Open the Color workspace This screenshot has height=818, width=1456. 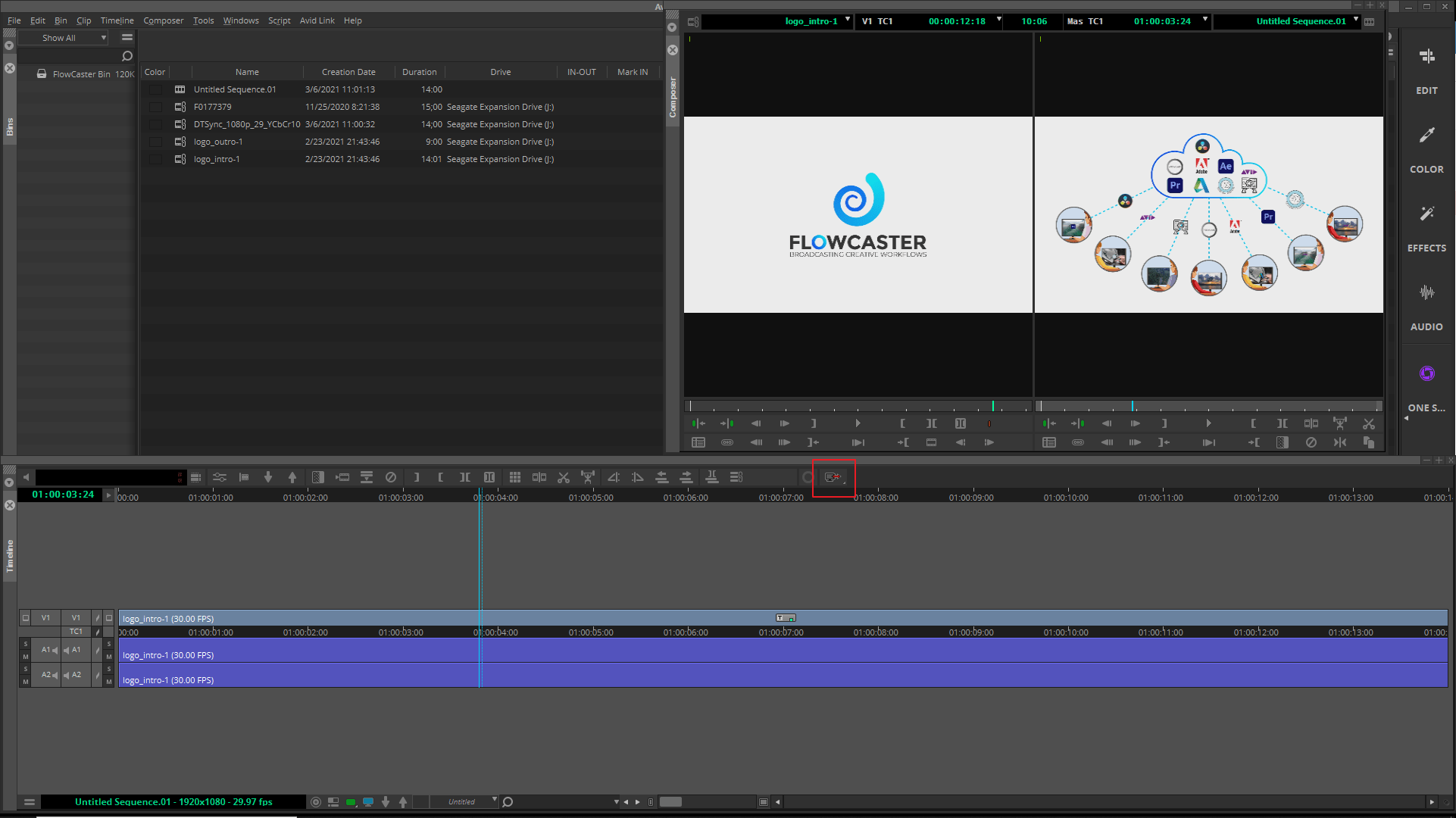(x=1426, y=150)
